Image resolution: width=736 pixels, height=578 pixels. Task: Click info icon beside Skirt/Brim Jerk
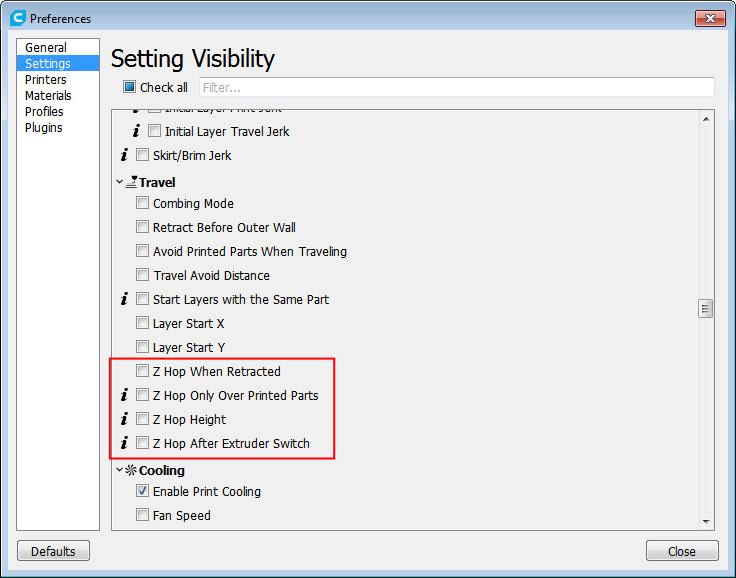(123, 155)
